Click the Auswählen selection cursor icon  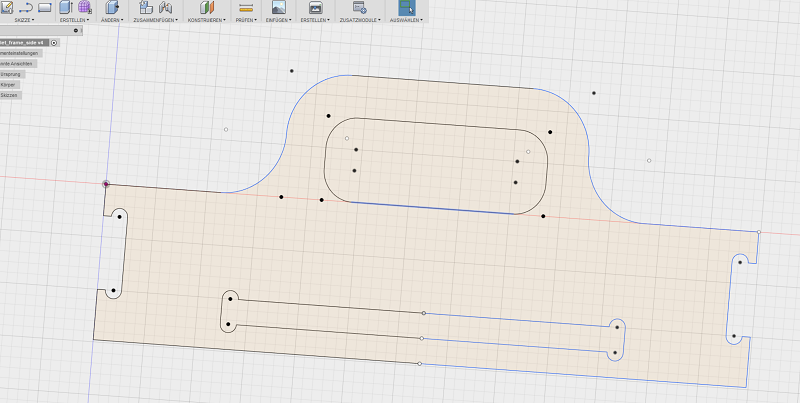[x=406, y=7]
